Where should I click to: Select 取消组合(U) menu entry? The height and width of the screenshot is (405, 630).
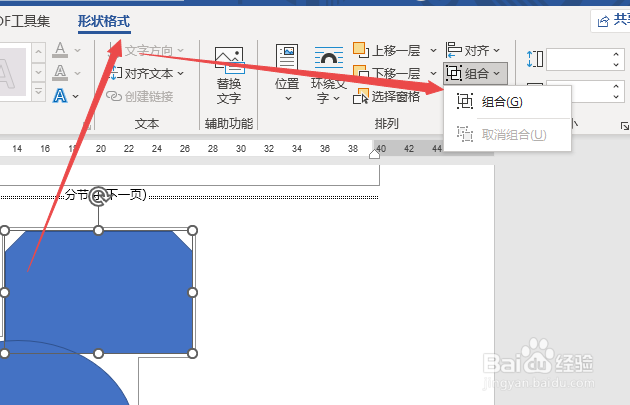[x=507, y=135]
